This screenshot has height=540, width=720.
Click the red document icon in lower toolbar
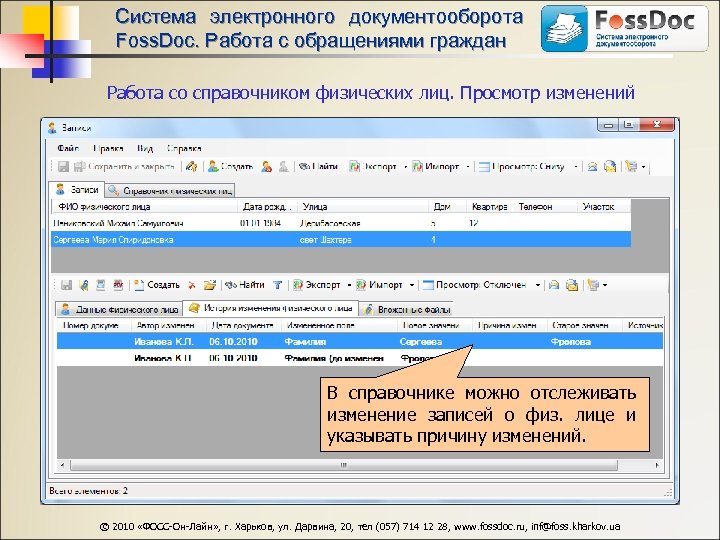click(118, 285)
